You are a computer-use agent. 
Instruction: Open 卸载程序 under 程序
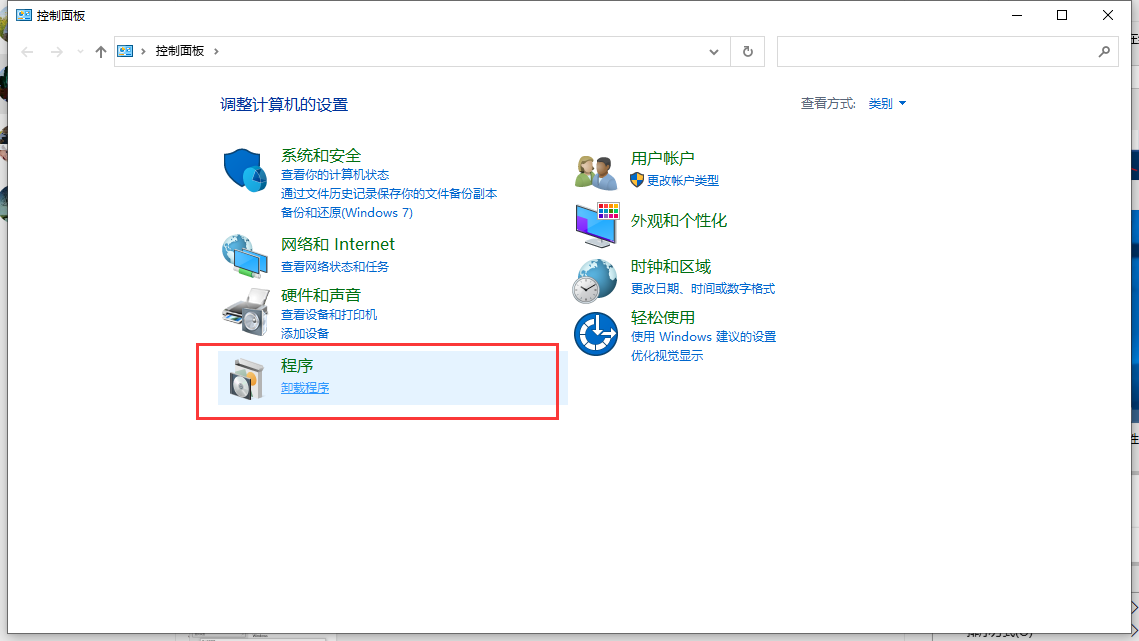coord(304,388)
